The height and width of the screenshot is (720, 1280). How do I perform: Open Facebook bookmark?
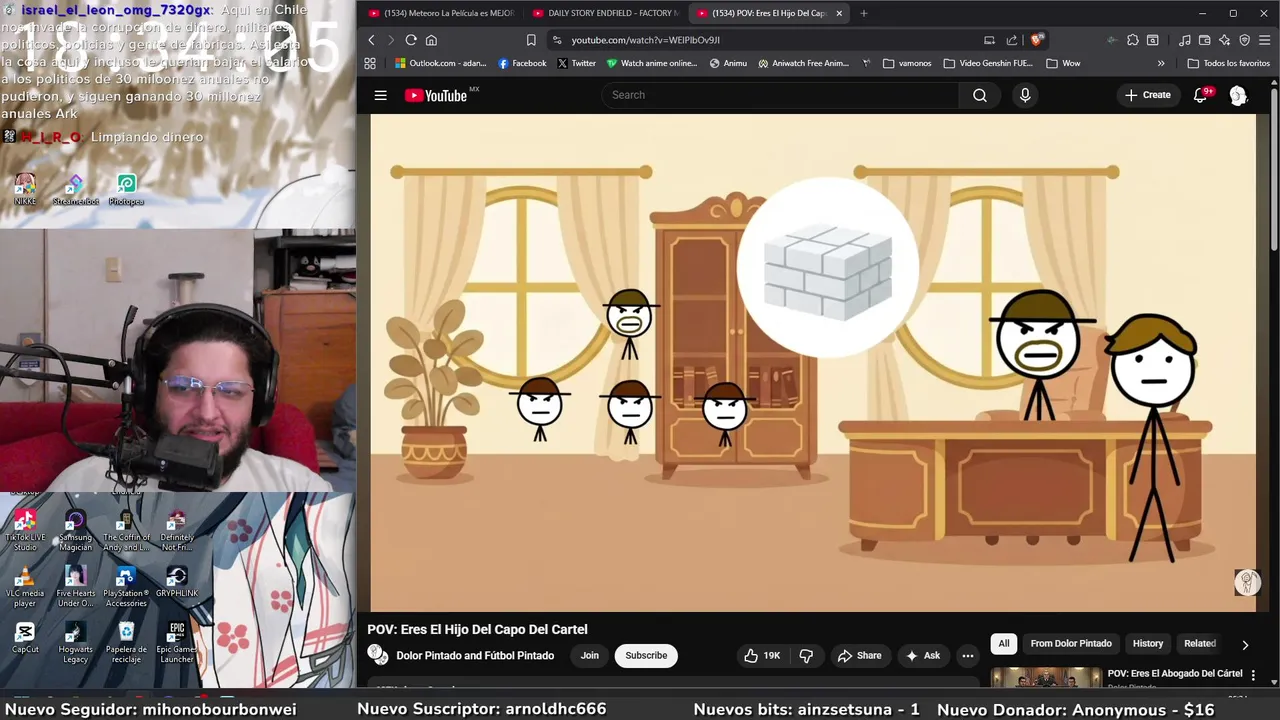click(x=522, y=63)
